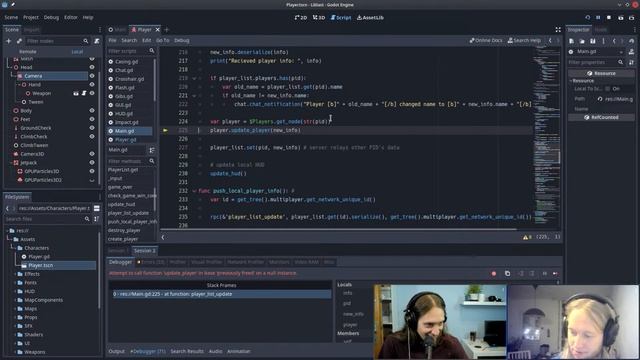
Task: Collapse the Resource section in Inspector
Action: 571,81
